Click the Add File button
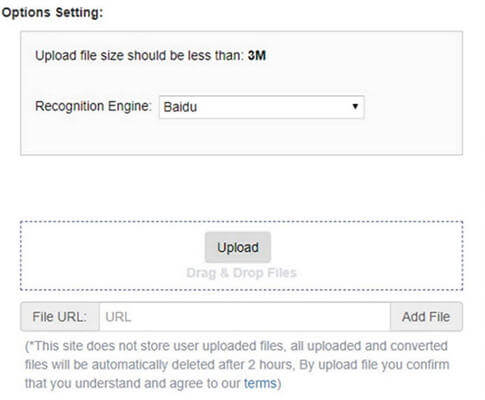The image size is (485, 400). pyautogui.click(x=426, y=317)
